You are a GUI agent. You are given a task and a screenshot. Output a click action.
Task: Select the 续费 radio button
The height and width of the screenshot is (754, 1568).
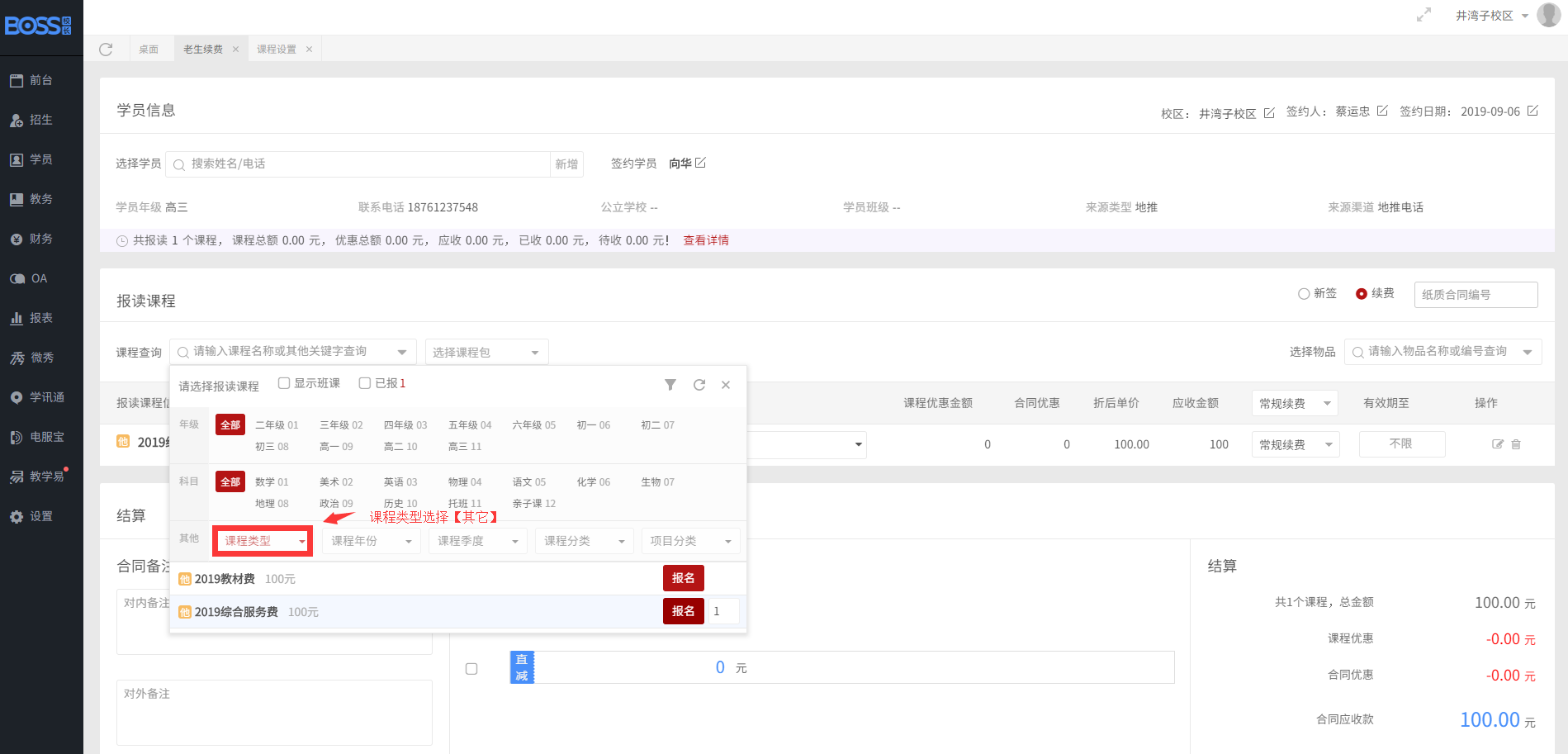[x=1362, y=294]
